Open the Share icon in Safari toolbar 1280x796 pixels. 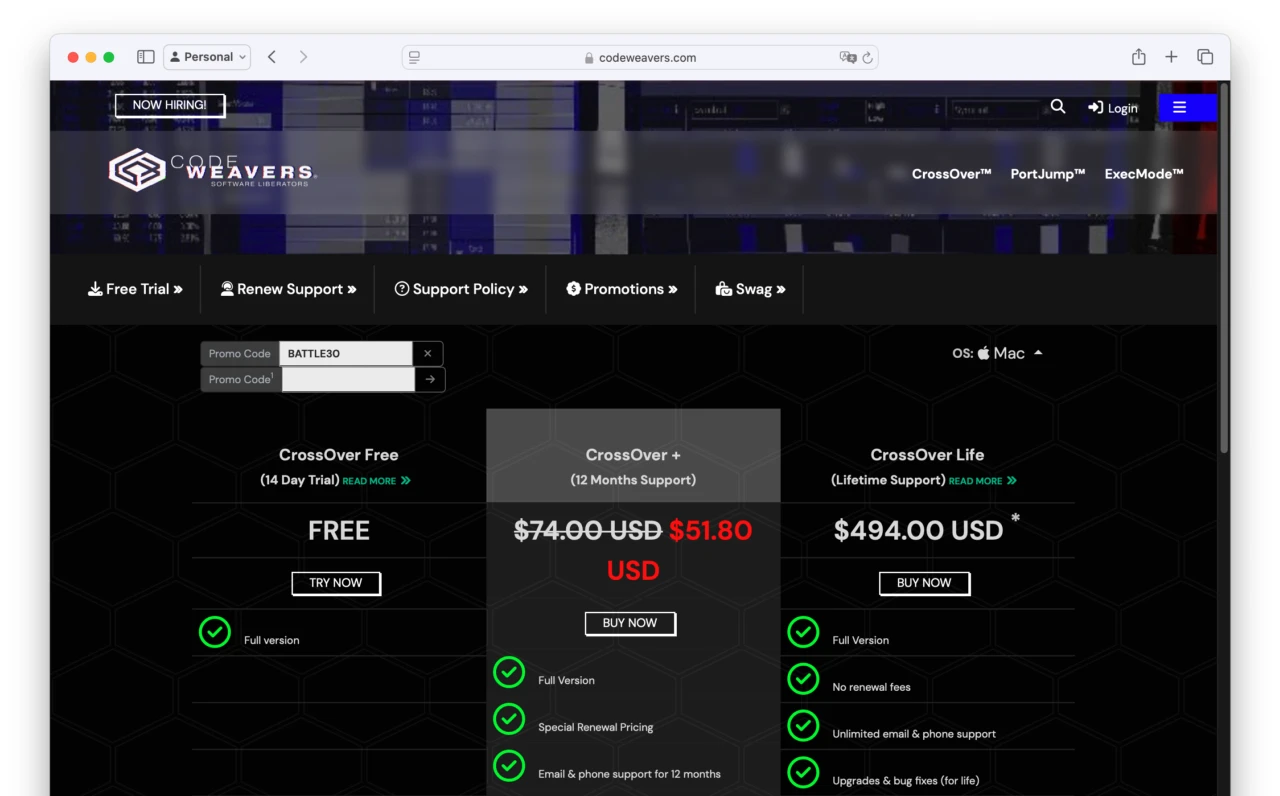pyautogui.click(x=1138, y=57)
